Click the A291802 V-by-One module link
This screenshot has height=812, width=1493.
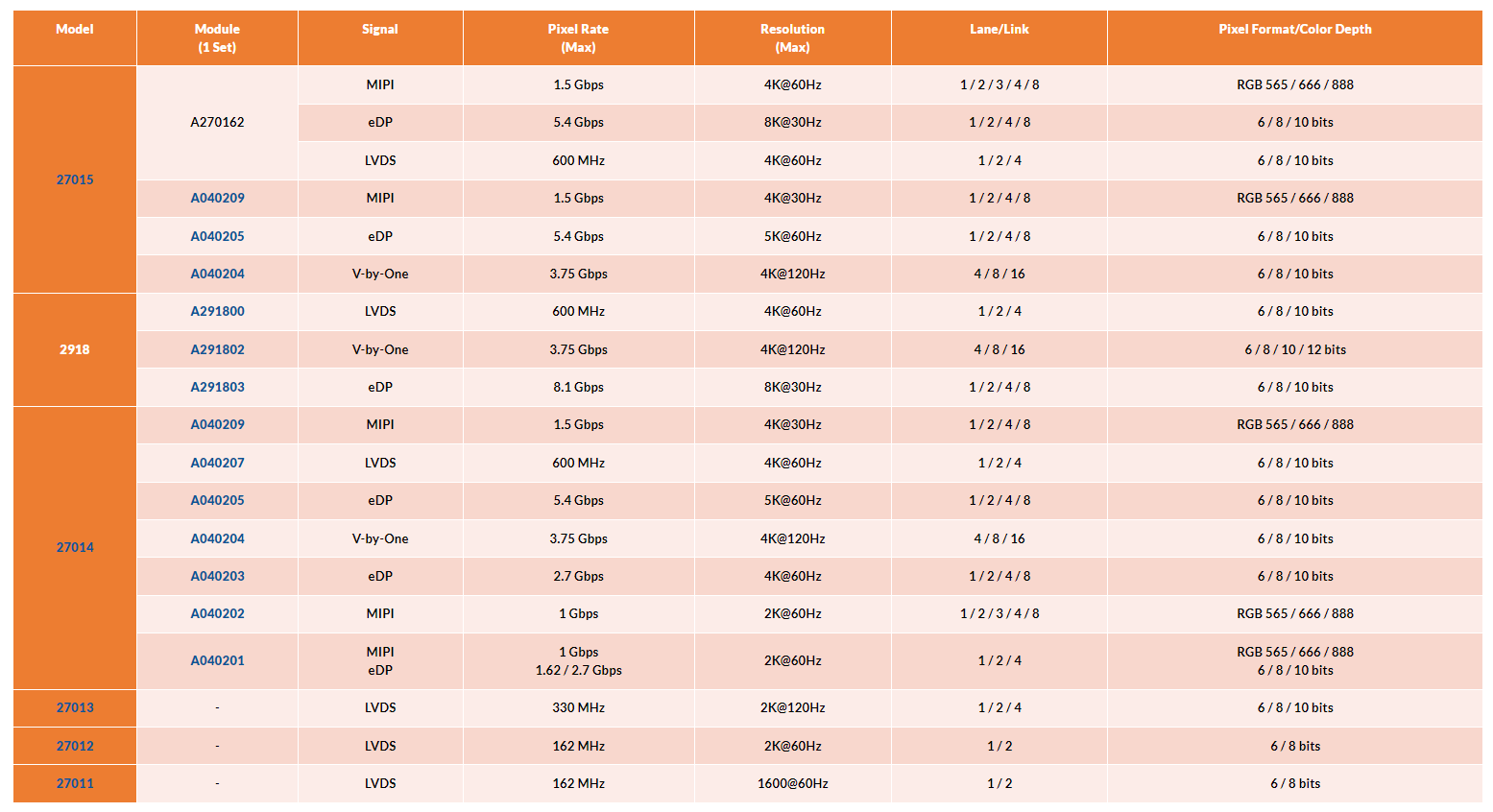click(x=217, y=349)
